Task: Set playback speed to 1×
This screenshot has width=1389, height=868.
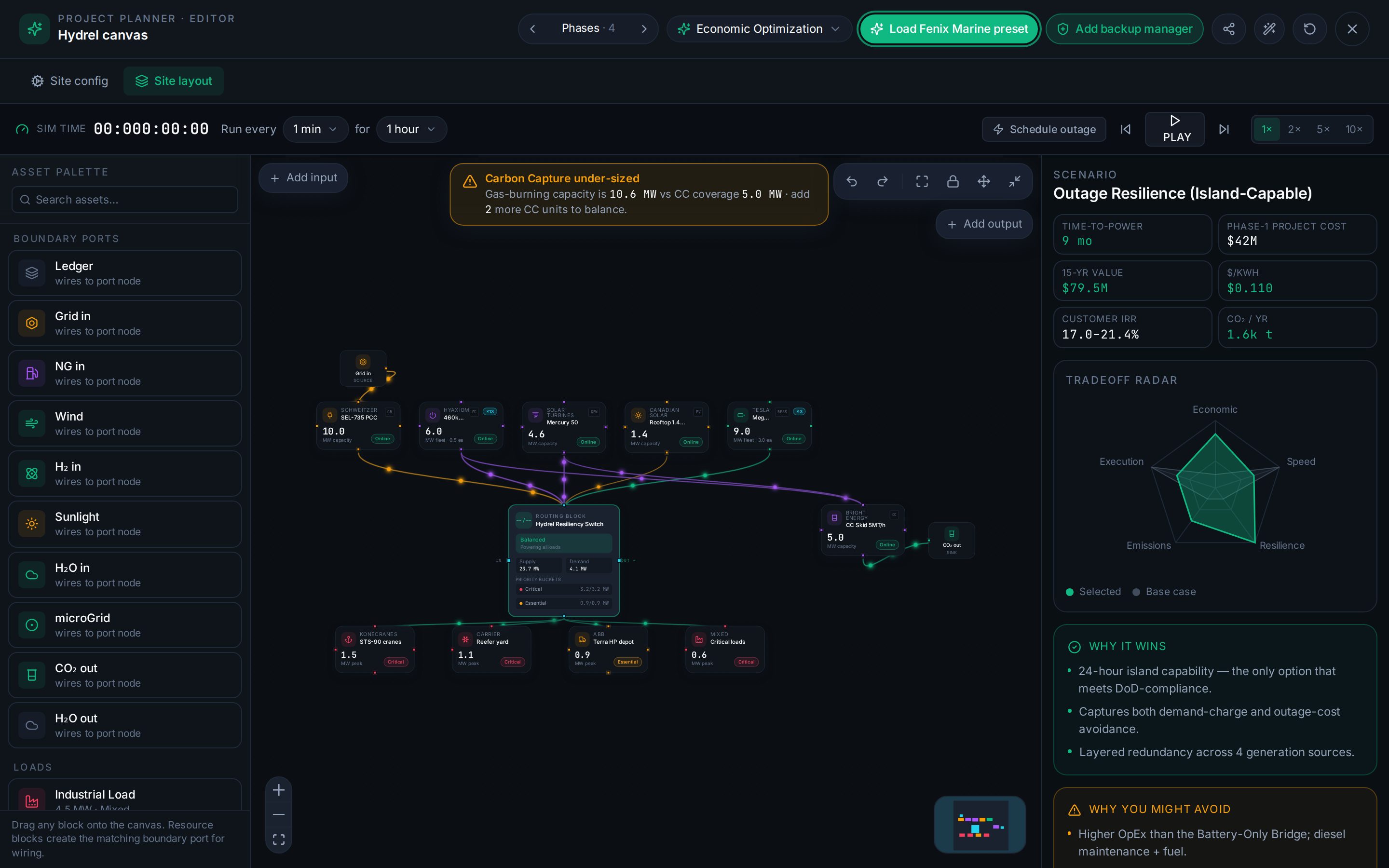Action: click(x=1266, y=129)
